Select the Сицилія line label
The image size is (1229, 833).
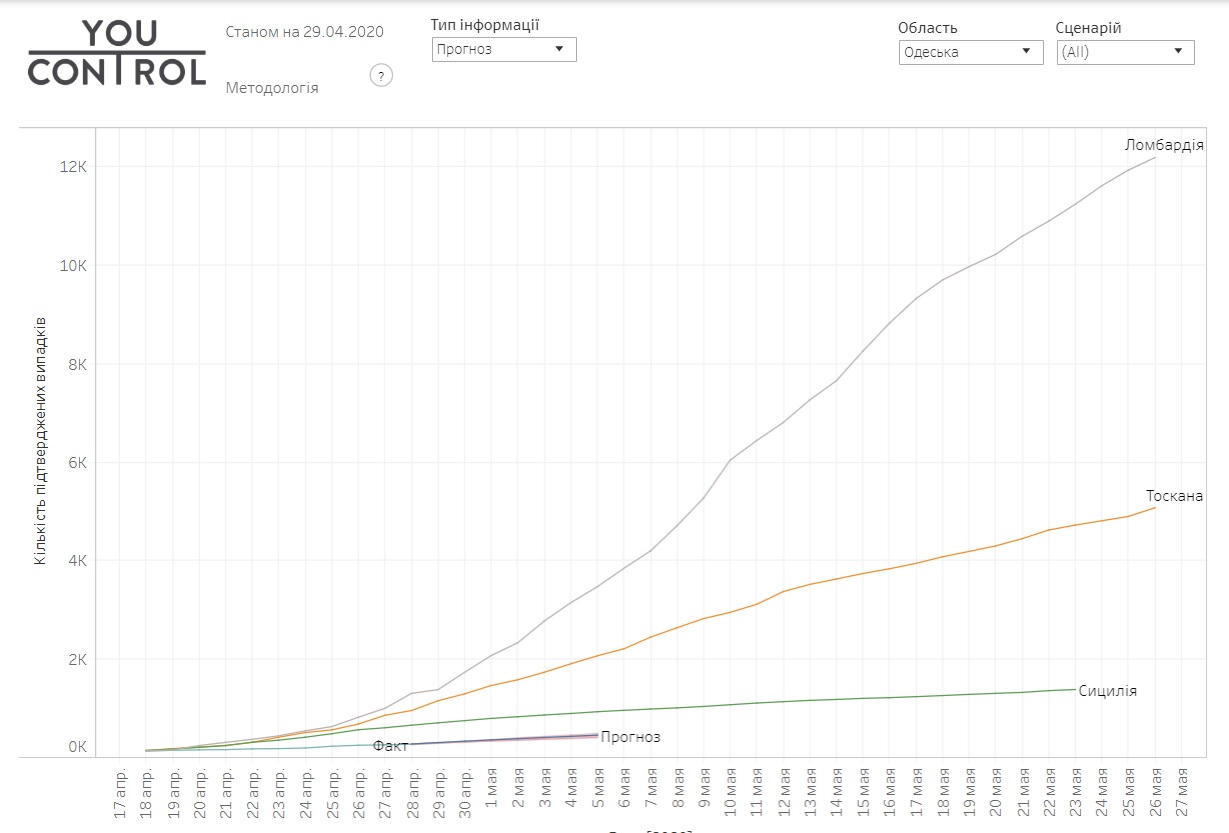tap(1107, 690)
